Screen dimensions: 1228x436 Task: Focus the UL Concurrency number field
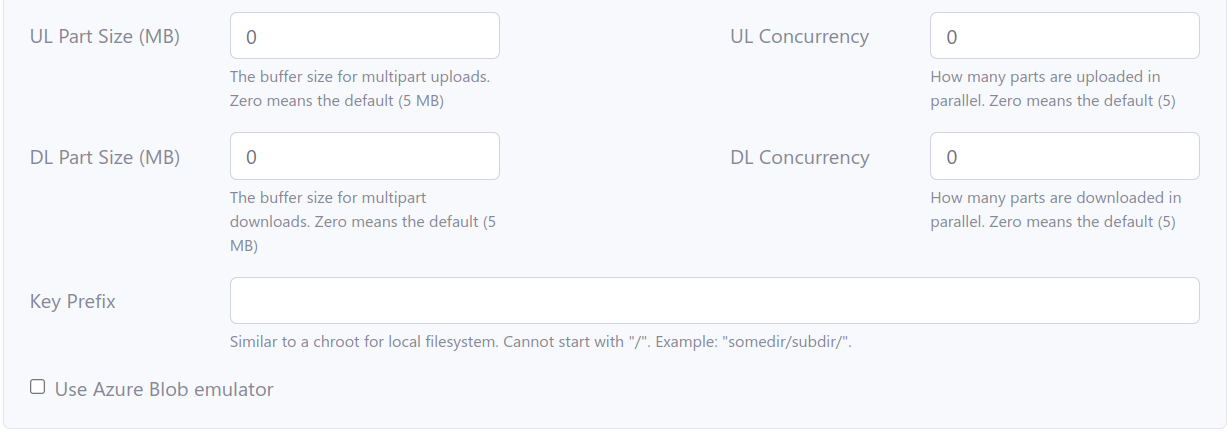tap(1064, 36)
